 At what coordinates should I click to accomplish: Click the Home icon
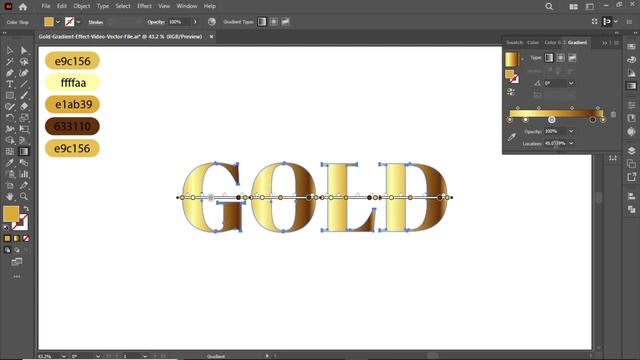tap(23, 7)
